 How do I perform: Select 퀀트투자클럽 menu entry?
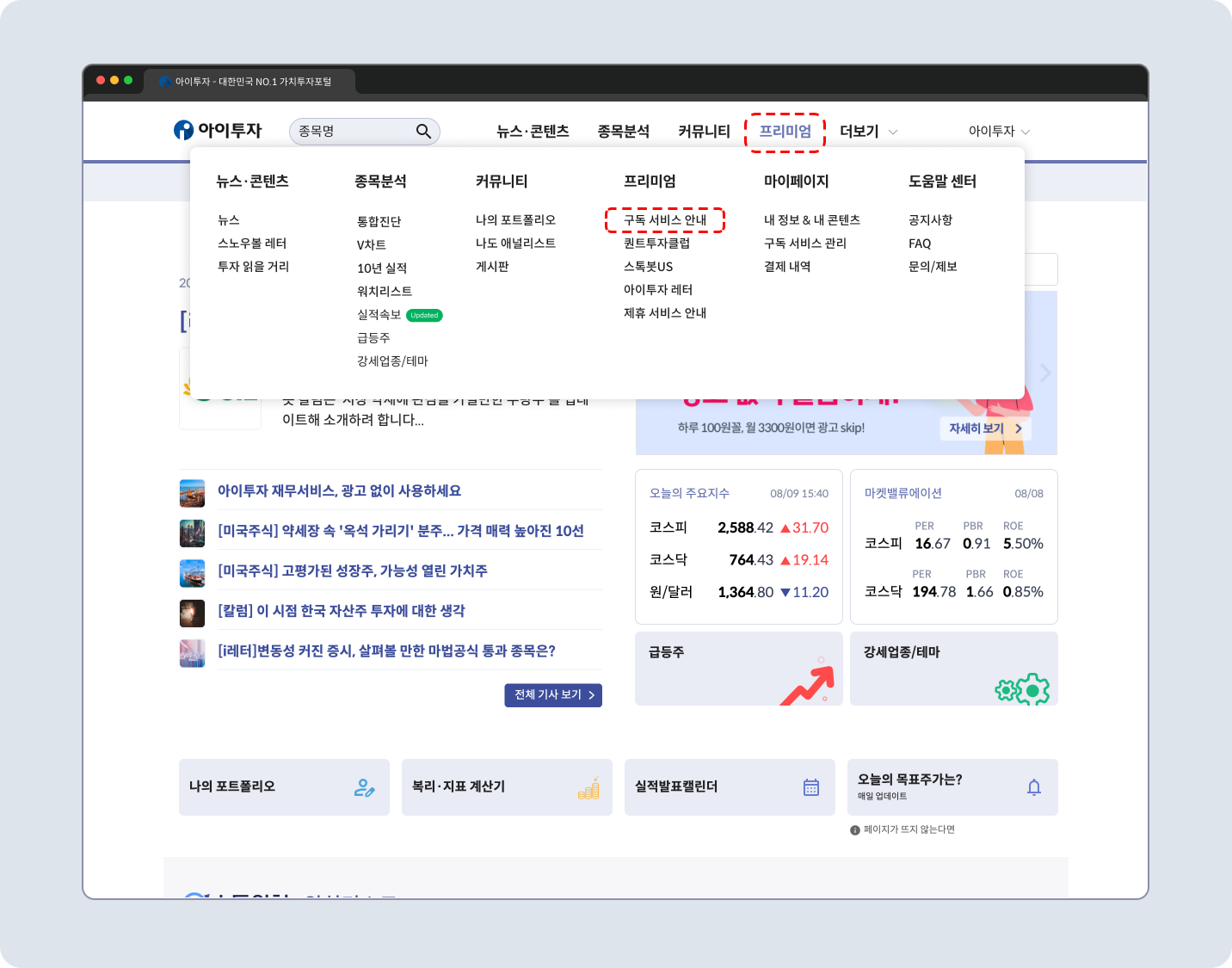click(656, 244)
